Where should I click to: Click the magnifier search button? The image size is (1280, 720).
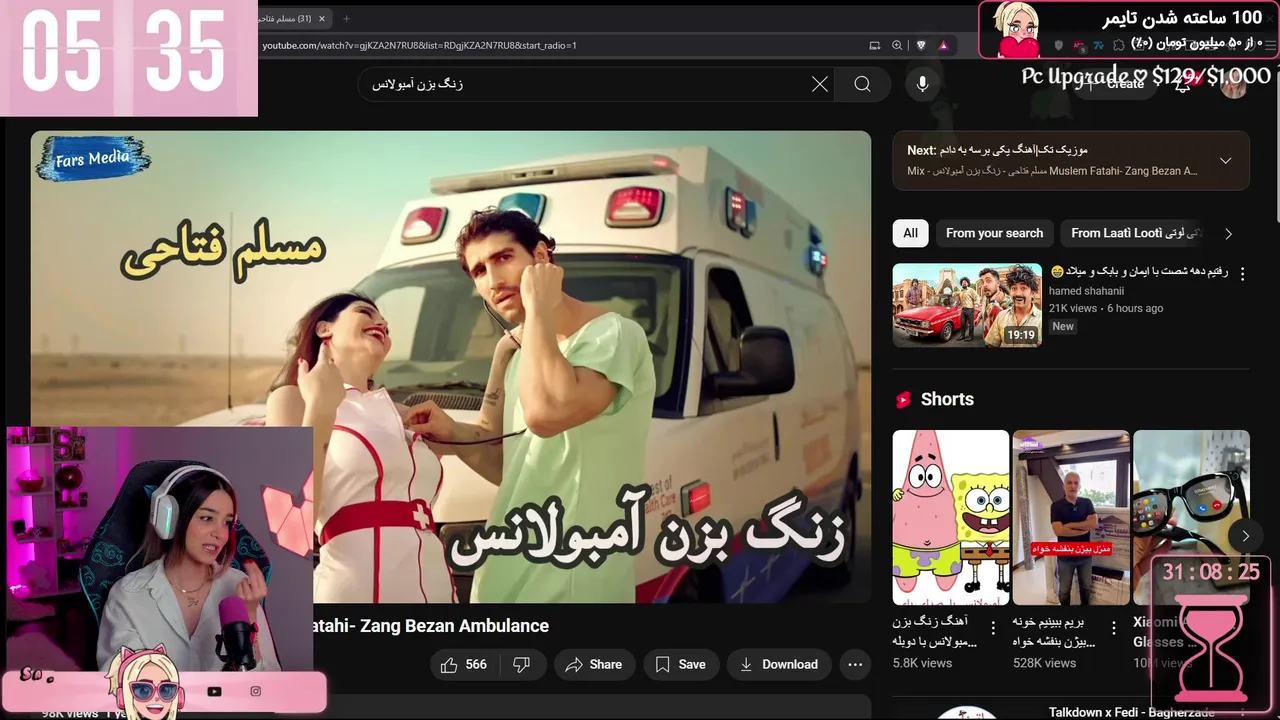[862, 84]
